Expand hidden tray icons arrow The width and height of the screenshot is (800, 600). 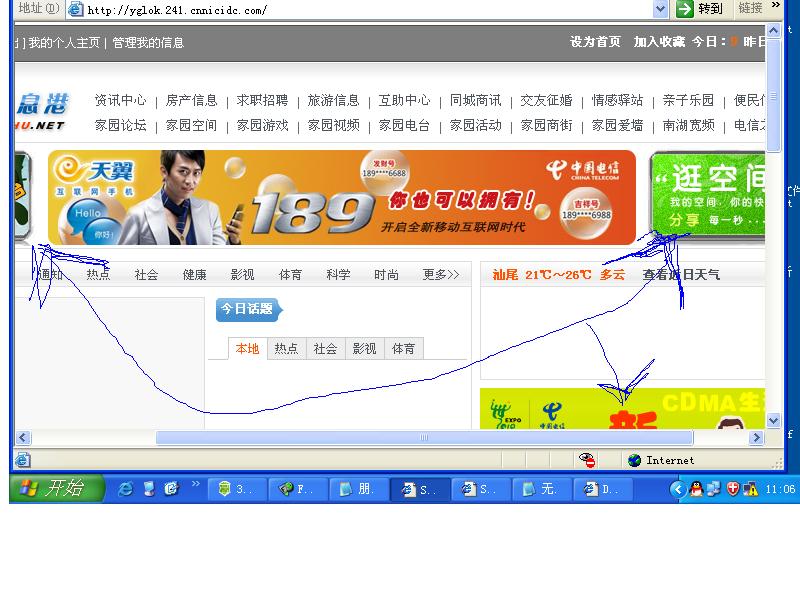pyautogui.click(x=678, y=489)
